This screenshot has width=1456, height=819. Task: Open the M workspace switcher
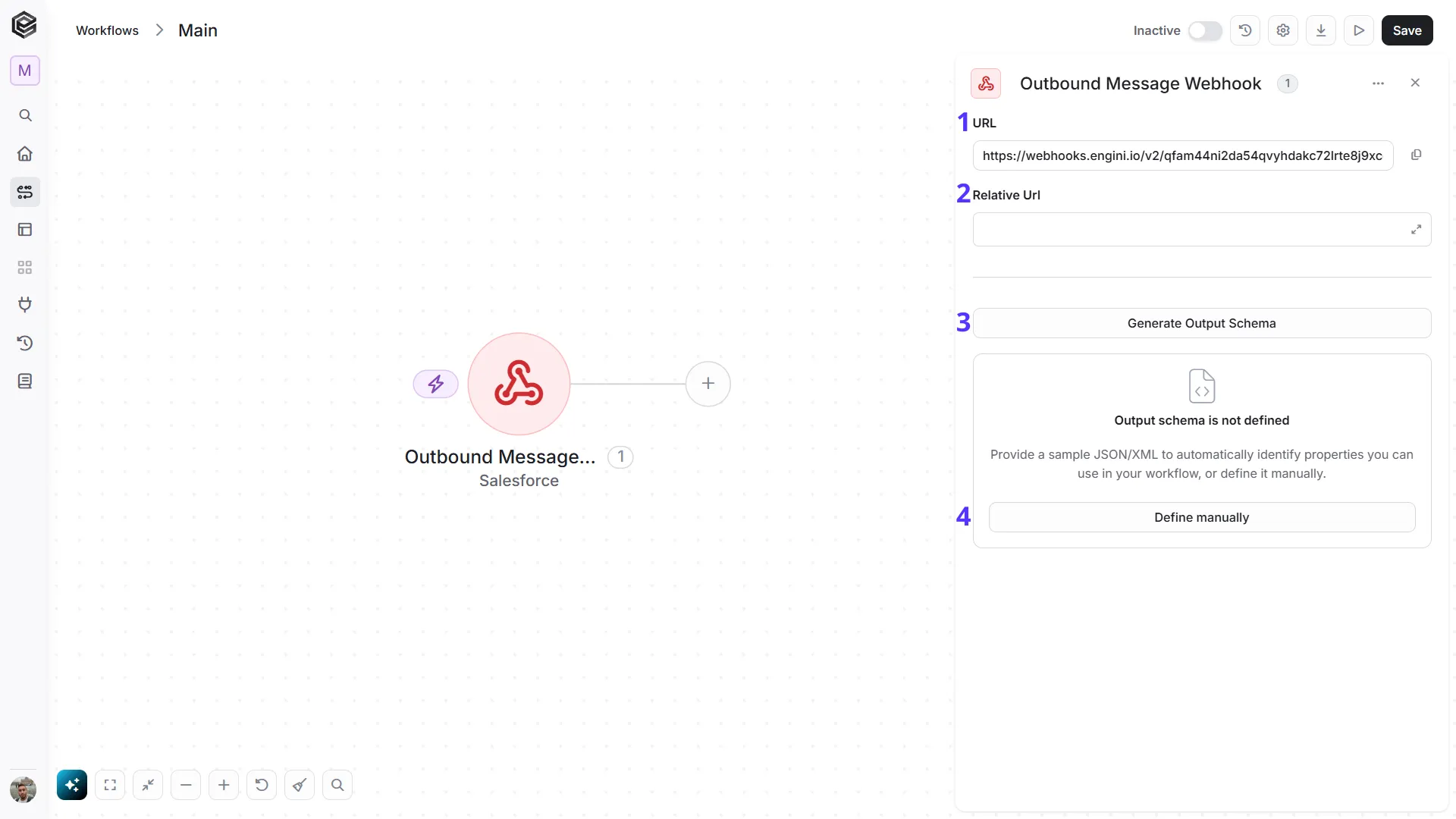25,71
